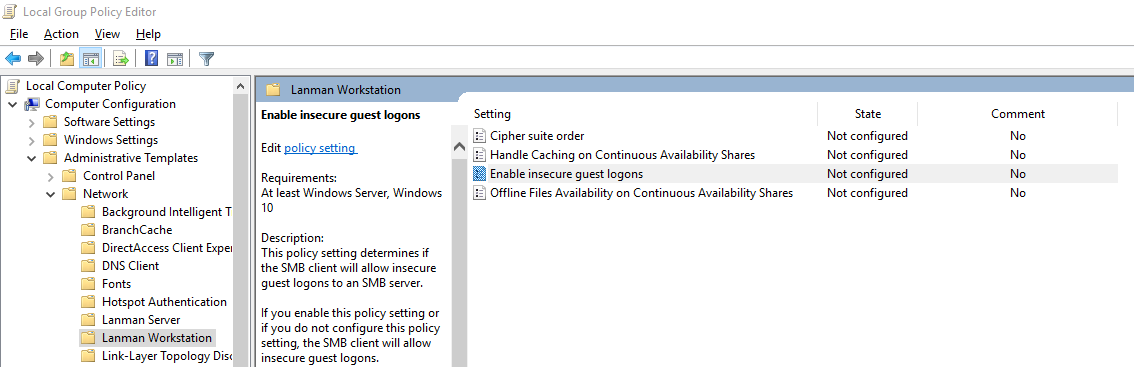Select Handle Caching on Continuous Availability Shares
Screen dimensions: 1134x367
[x=623, y=154]
